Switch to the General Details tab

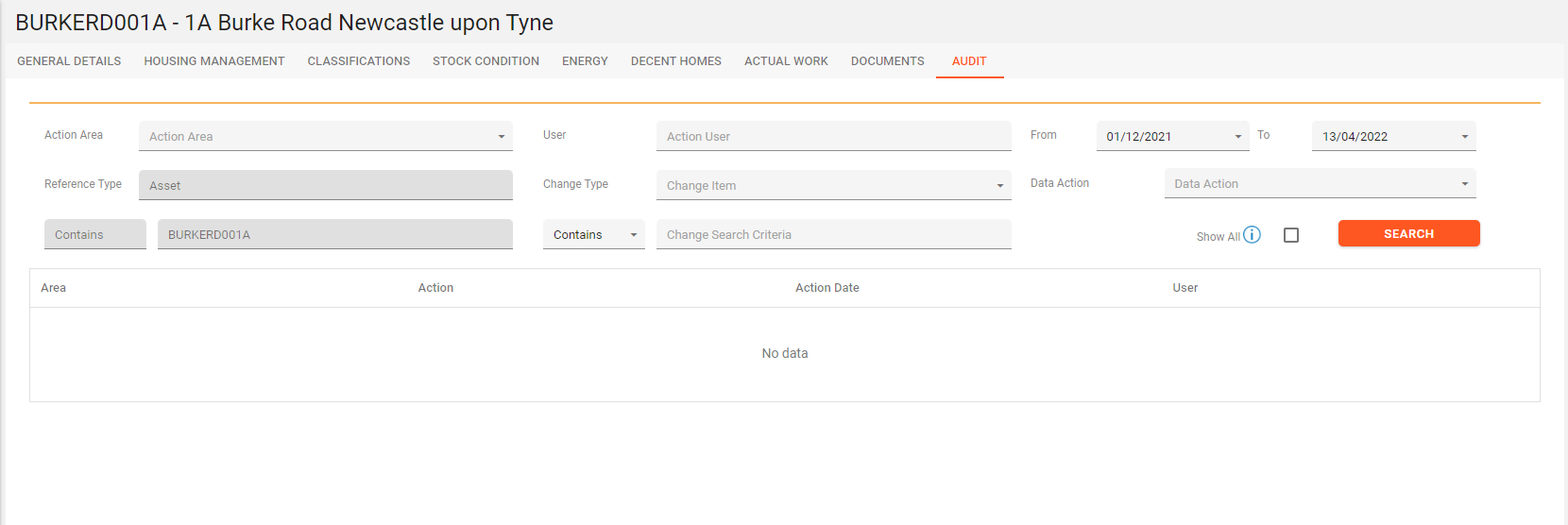pyautogui.click(x=69, y=61)
